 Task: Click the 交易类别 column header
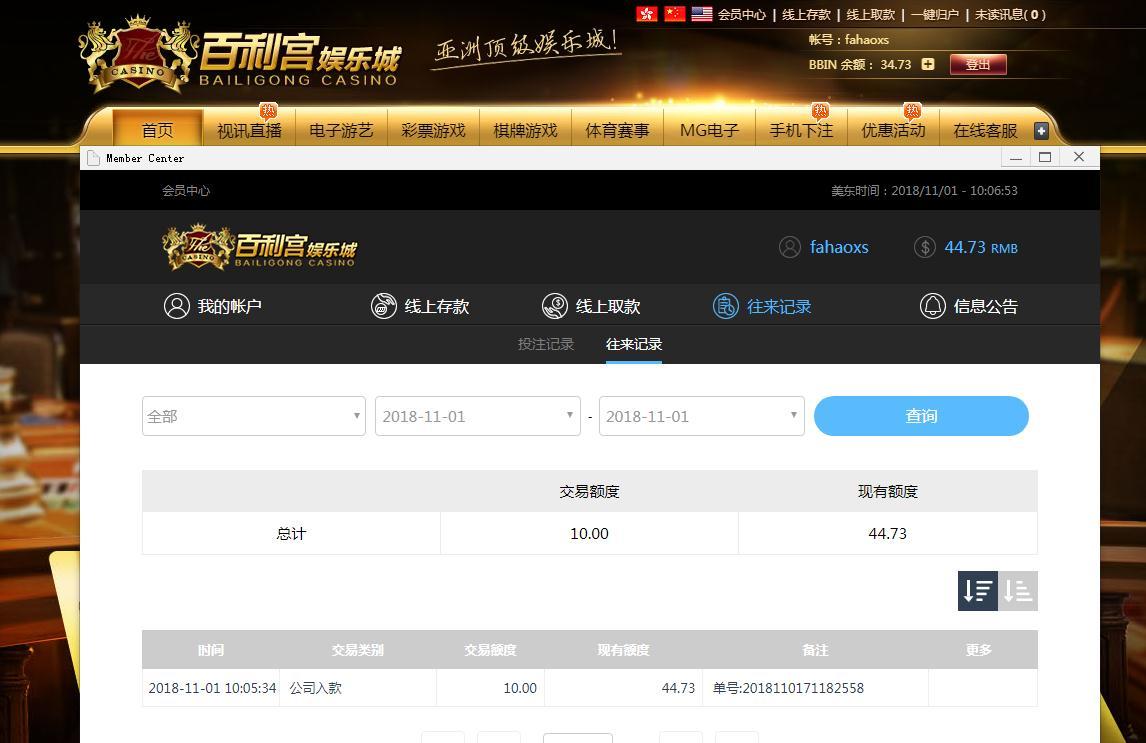357,649
